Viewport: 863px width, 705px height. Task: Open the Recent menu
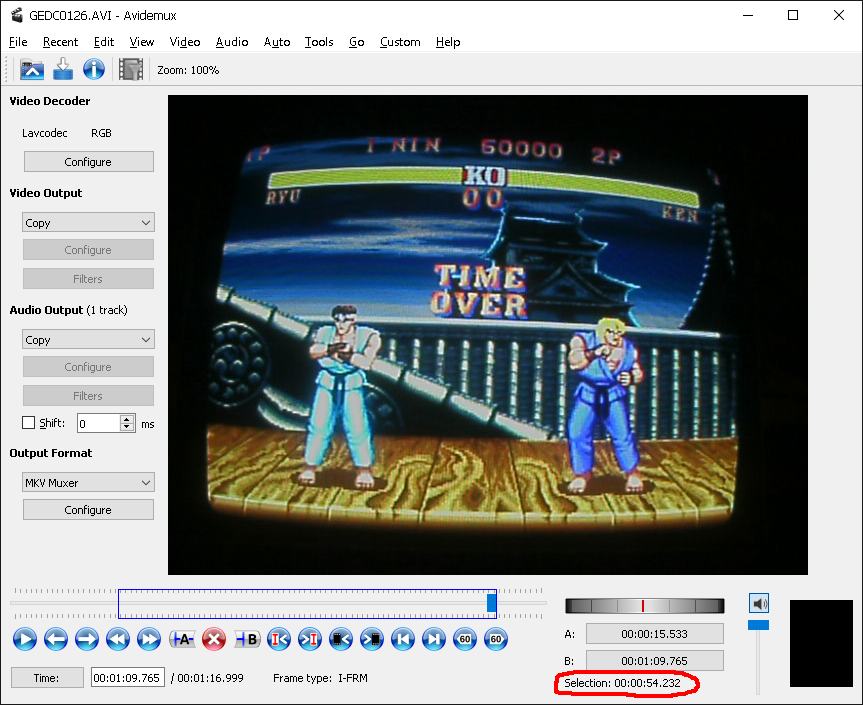pyautogui.click(x=61, y=42)
